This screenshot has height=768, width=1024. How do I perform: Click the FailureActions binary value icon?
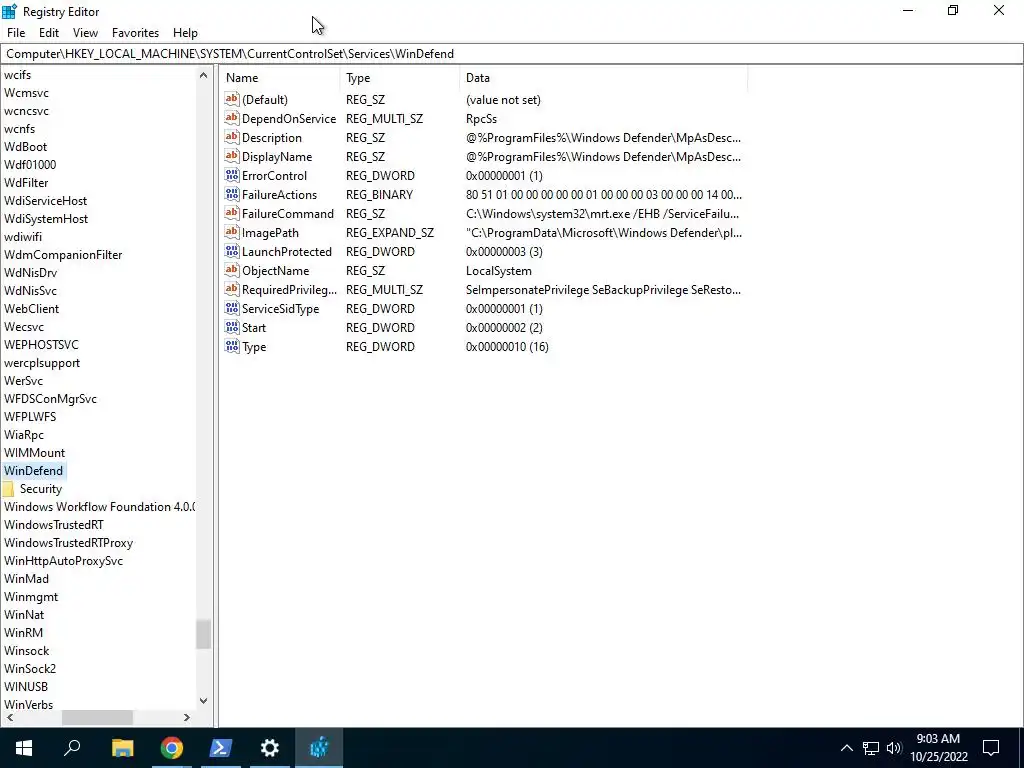pos(232,194)
